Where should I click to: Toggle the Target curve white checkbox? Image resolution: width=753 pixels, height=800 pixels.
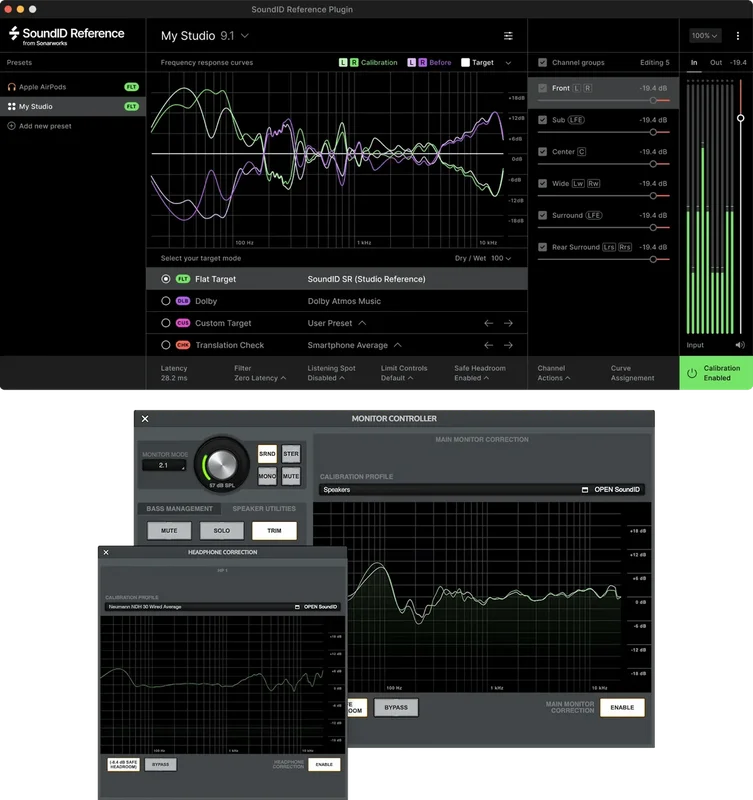click(x=465, y=63)
